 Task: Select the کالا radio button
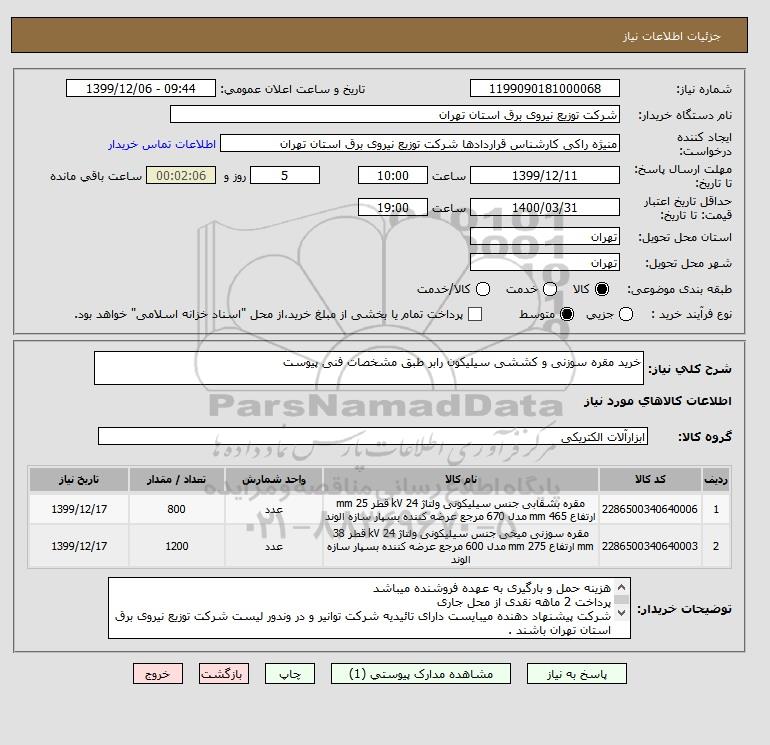pos(602,289)
